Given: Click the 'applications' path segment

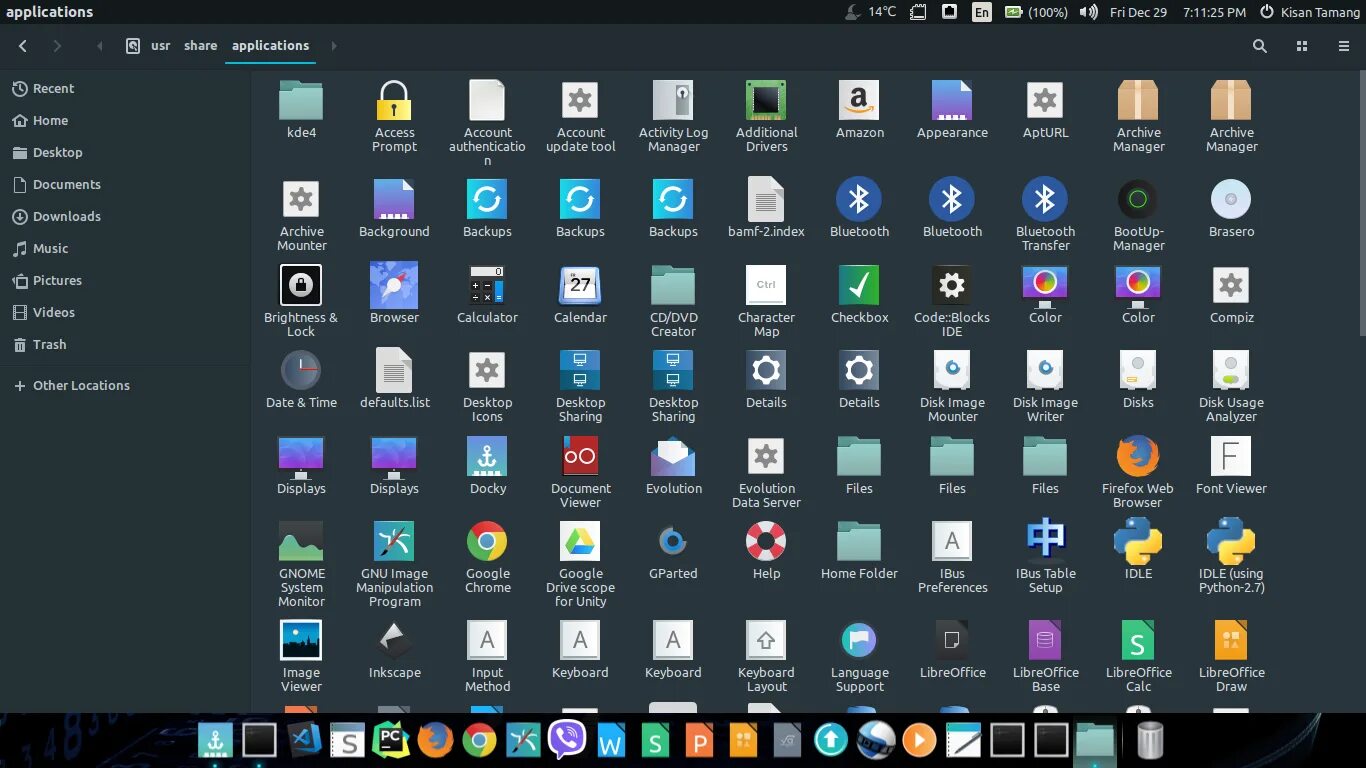Looking at the screenshot, I should (270, 46).
